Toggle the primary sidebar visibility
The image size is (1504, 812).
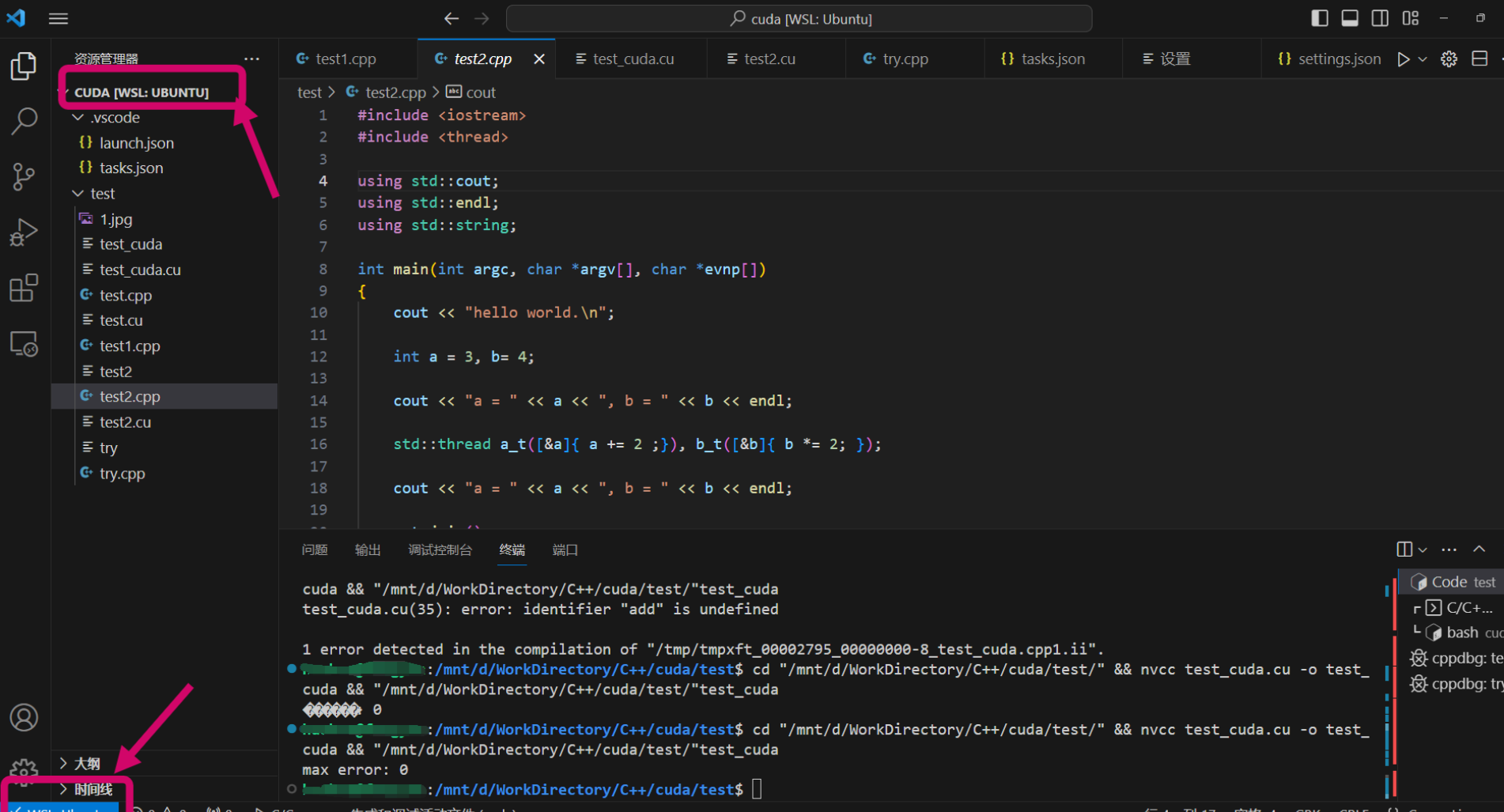pyautogui.click(x=1319, y=17)
